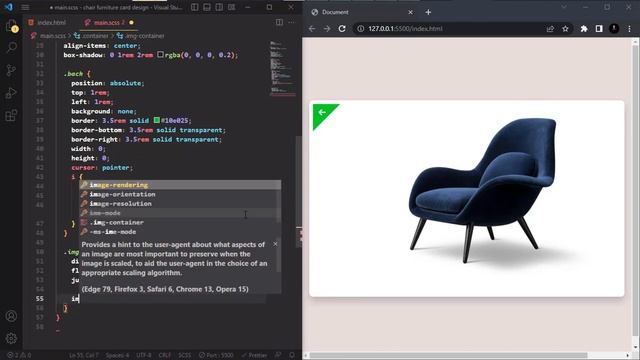The width and height of the screenshot is (640, 360).
Task: Click the green #10e025 color swatch
Action: coord(157,120)
